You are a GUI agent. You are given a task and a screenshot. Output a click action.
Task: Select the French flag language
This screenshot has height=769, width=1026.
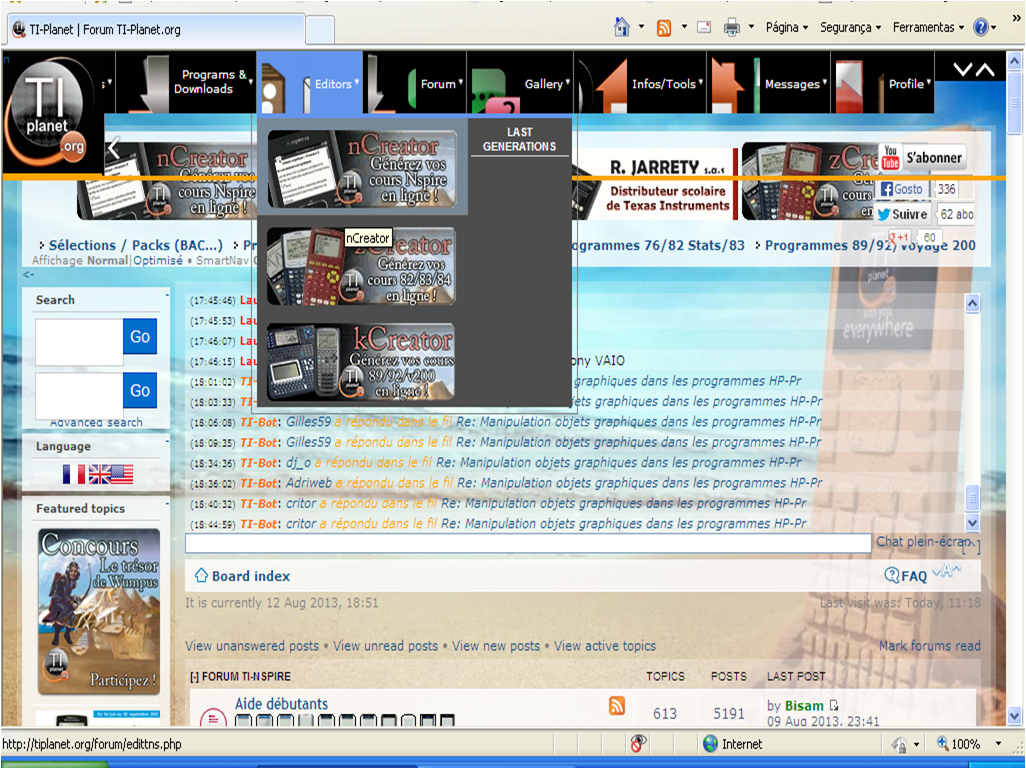point(74,474)
